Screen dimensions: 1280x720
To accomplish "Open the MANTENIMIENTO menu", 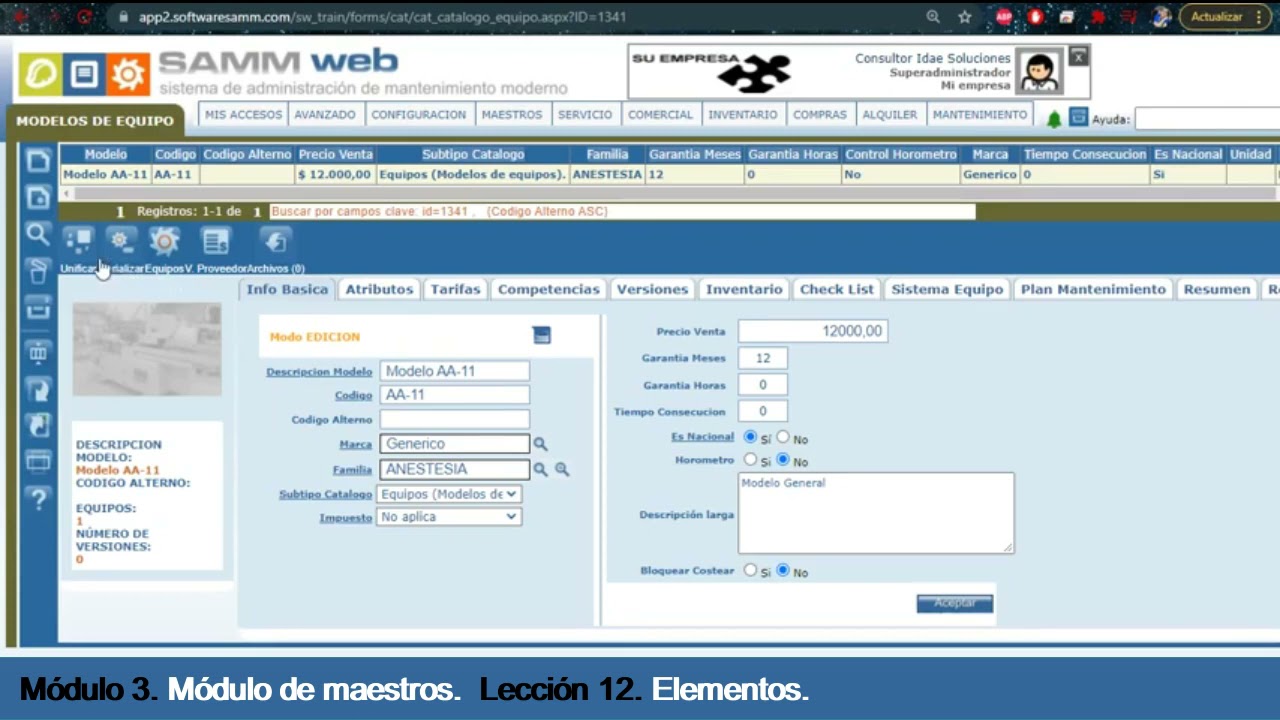I will point(980,115).
